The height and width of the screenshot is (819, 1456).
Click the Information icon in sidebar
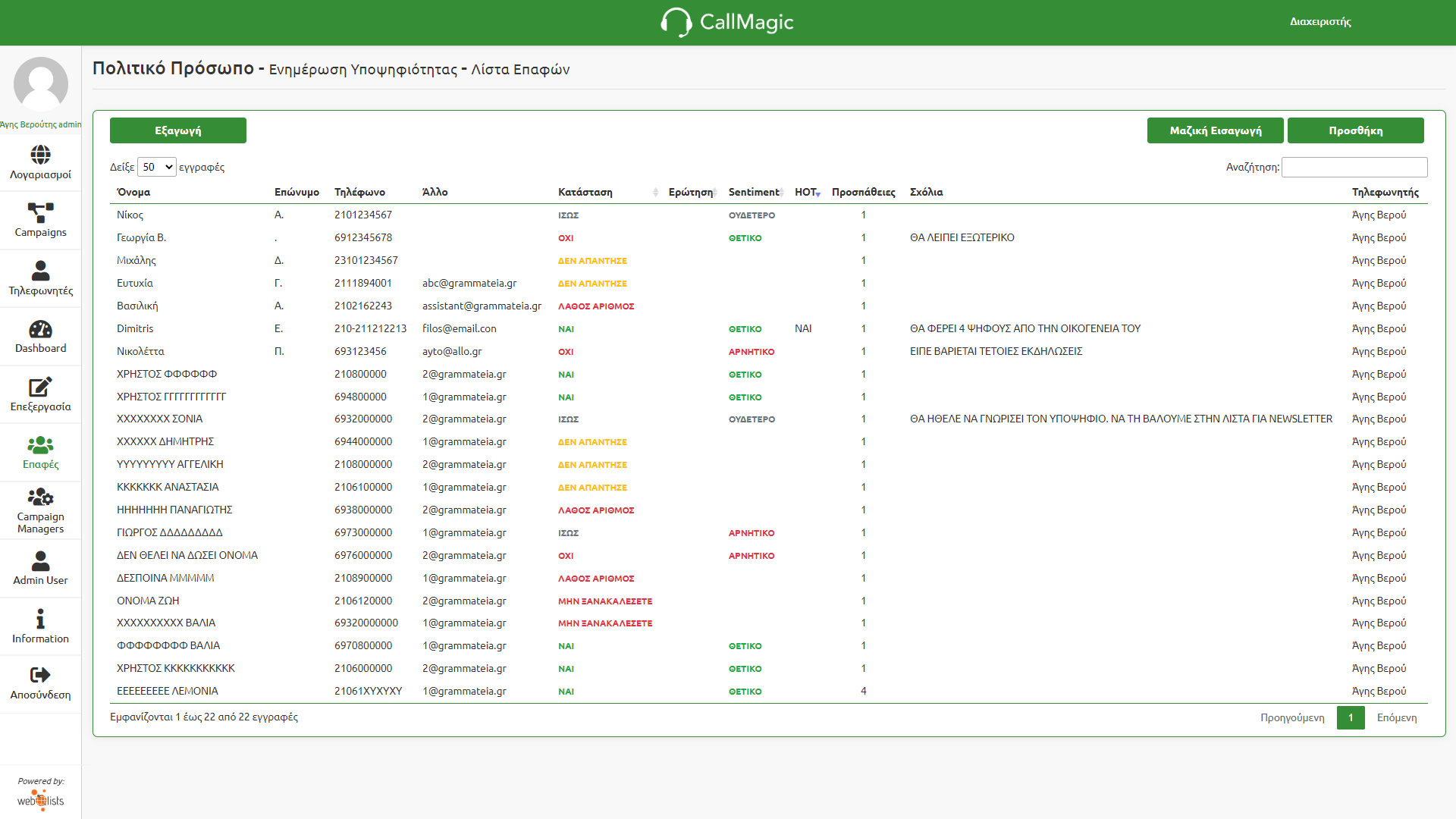[40, 619]
